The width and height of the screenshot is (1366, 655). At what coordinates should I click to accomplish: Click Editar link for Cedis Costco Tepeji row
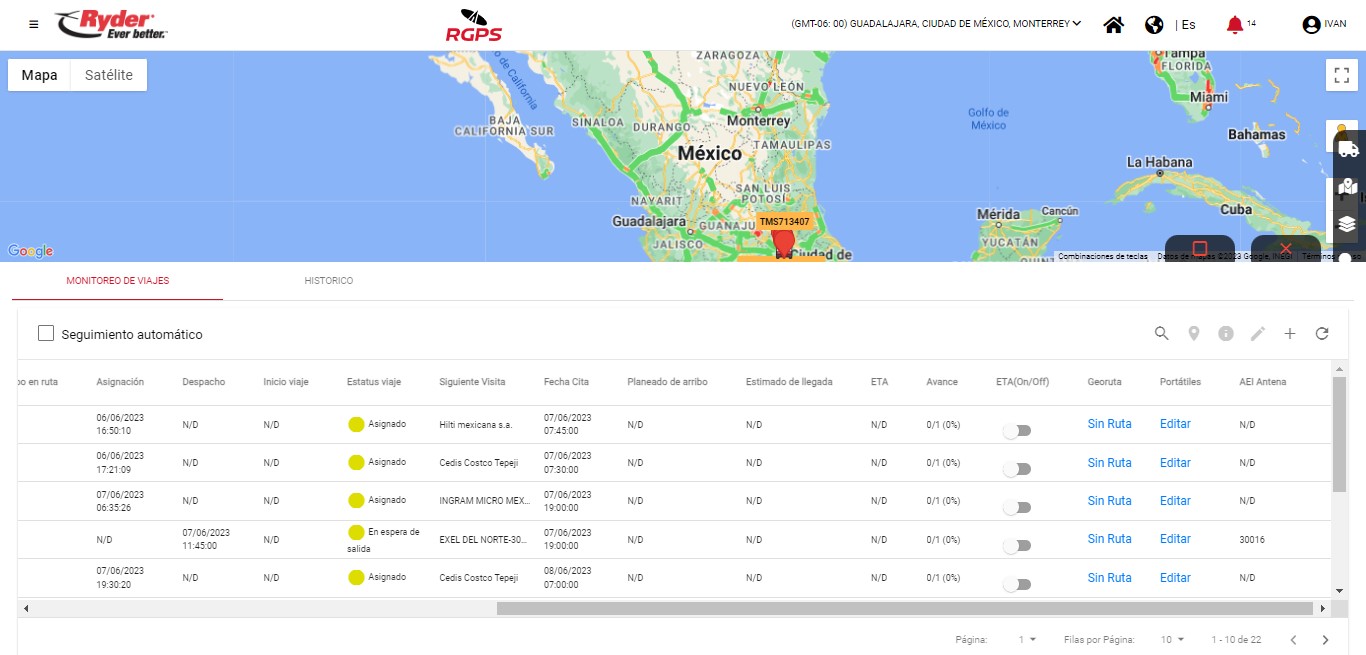tap(1175, 463)
